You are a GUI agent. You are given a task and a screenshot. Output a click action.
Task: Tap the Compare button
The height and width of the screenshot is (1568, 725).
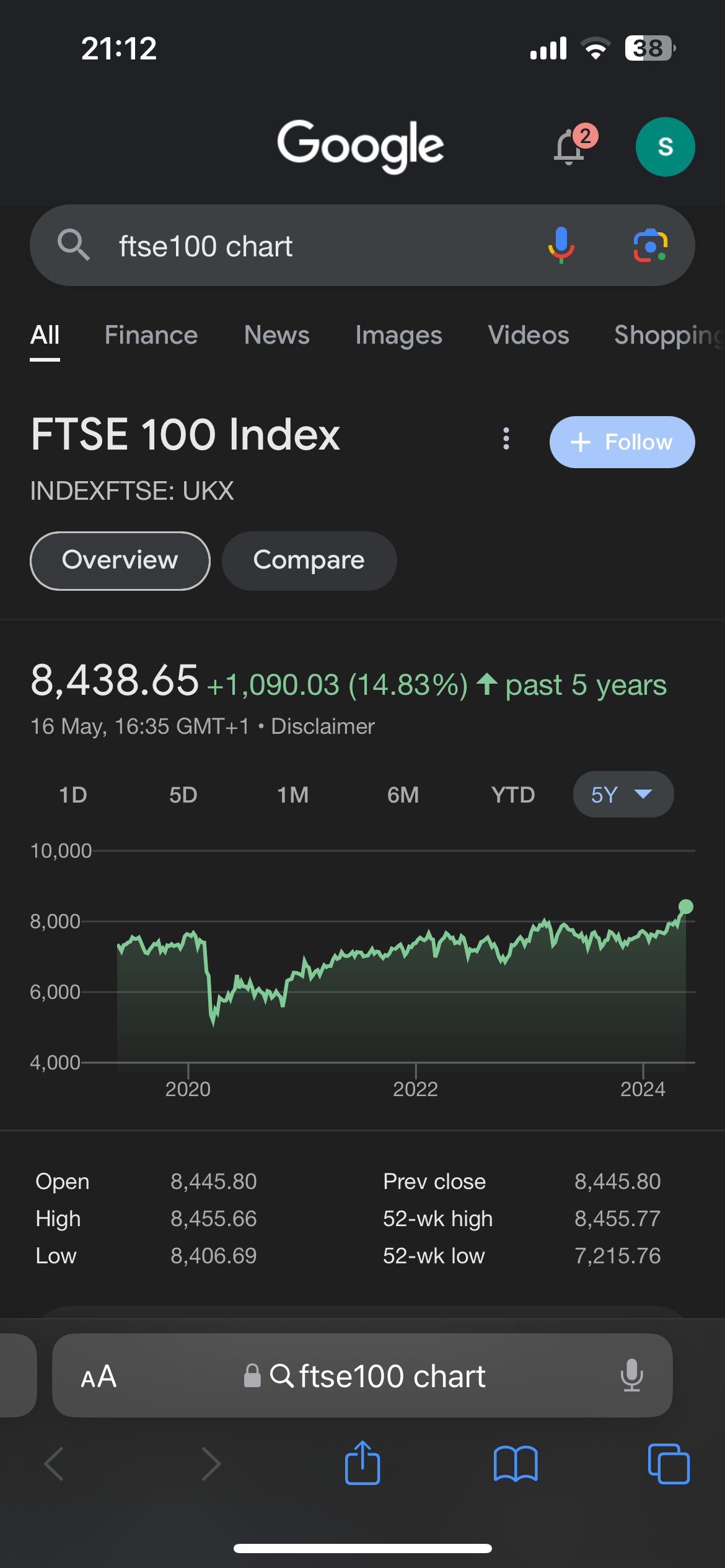pos(309,560)
